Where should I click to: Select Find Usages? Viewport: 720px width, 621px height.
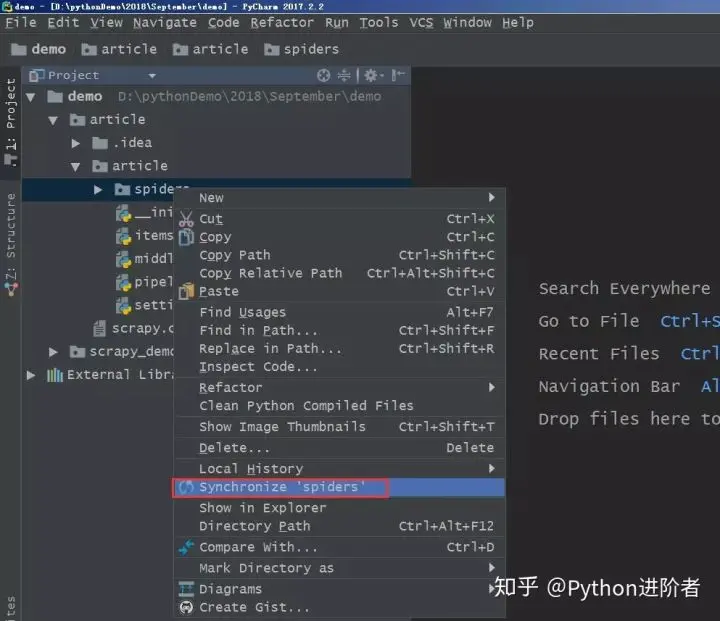340,312
